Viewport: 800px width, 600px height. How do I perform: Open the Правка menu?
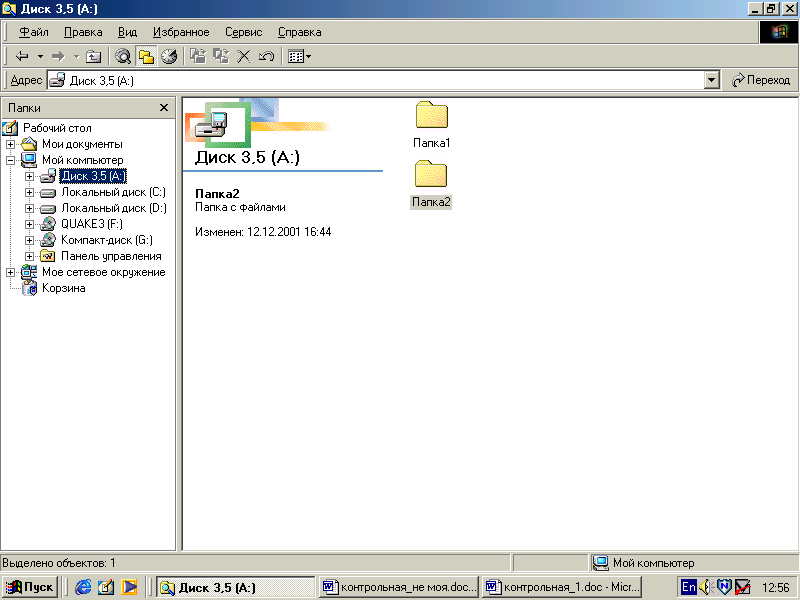click(x=83, y=32)
